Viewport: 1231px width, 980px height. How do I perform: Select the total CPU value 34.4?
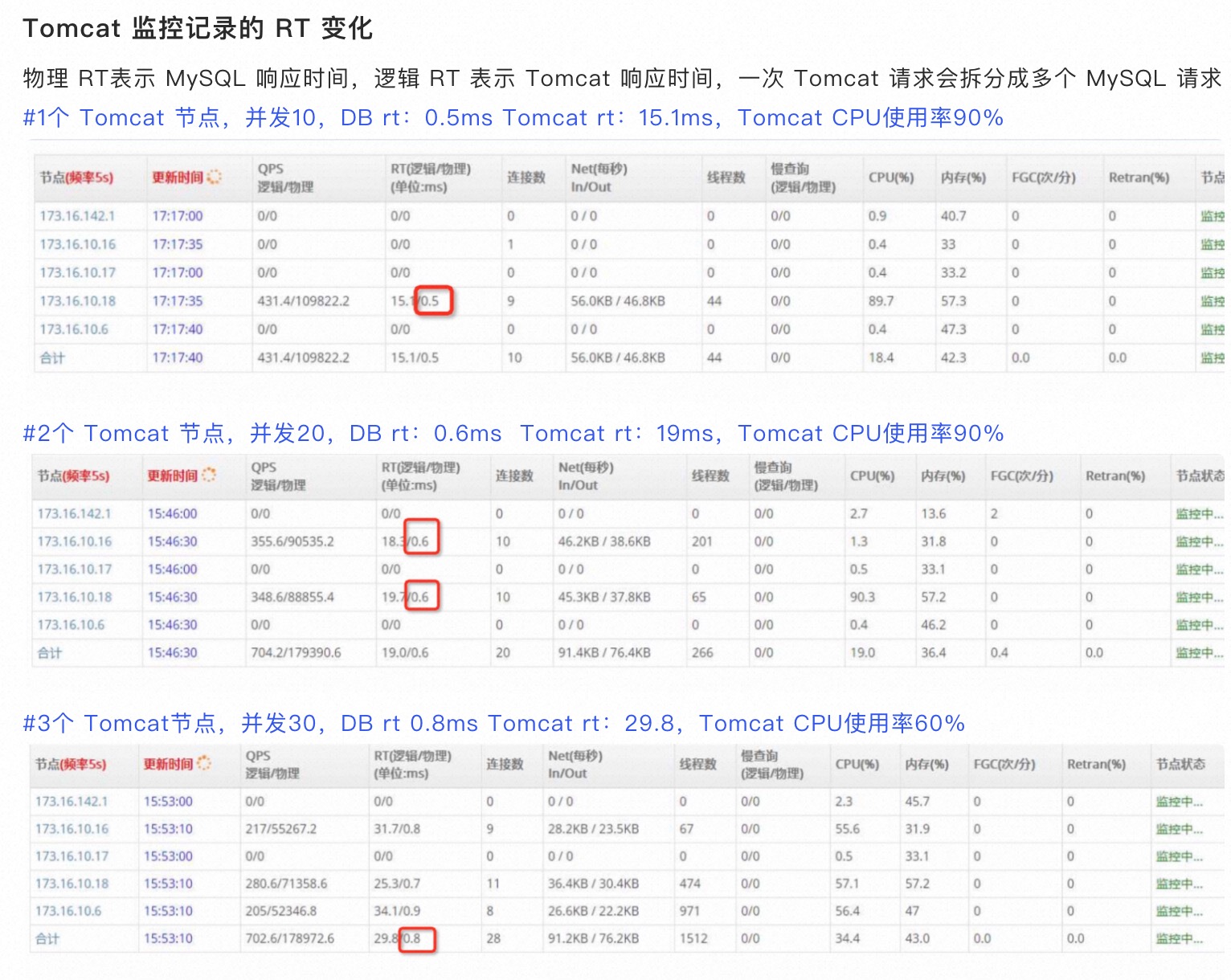click(x=847, y=937)
